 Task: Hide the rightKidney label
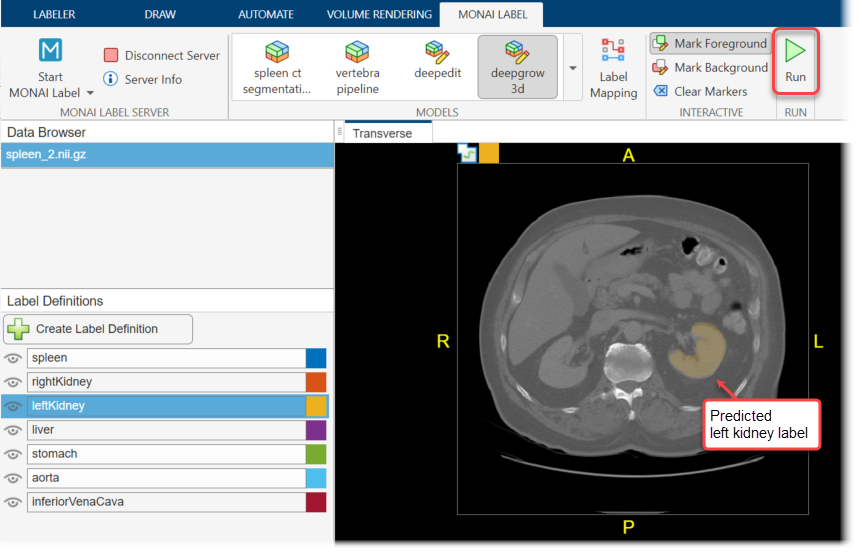(x=13, y=382)
